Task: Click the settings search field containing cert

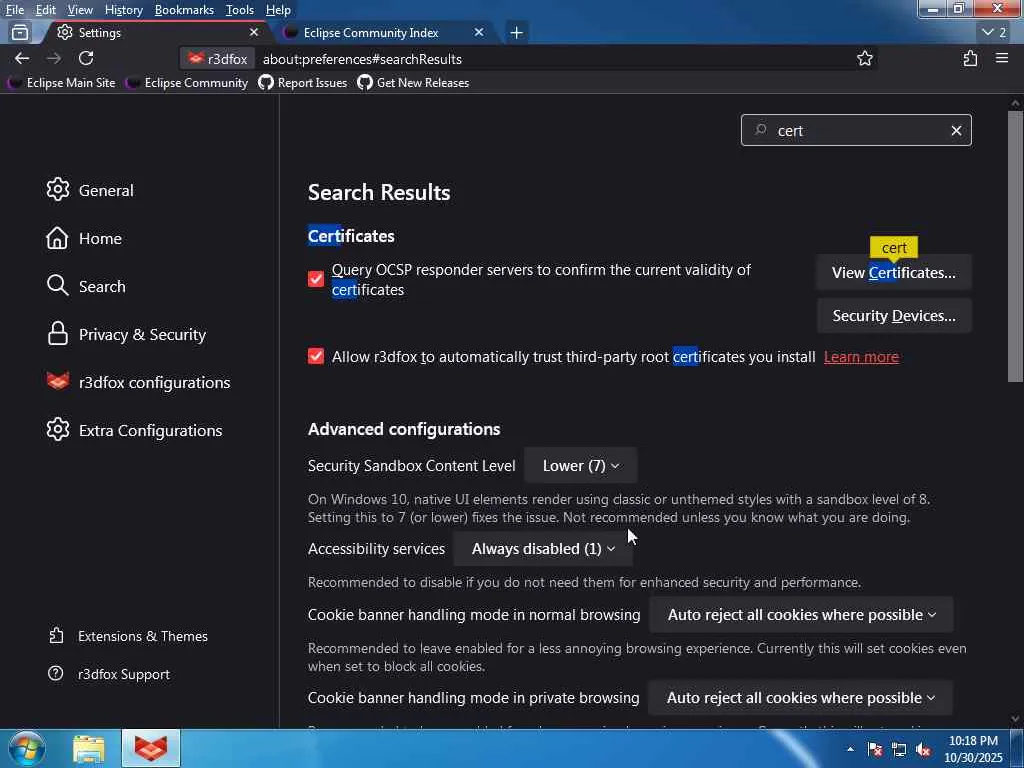Action: (856, 131)
